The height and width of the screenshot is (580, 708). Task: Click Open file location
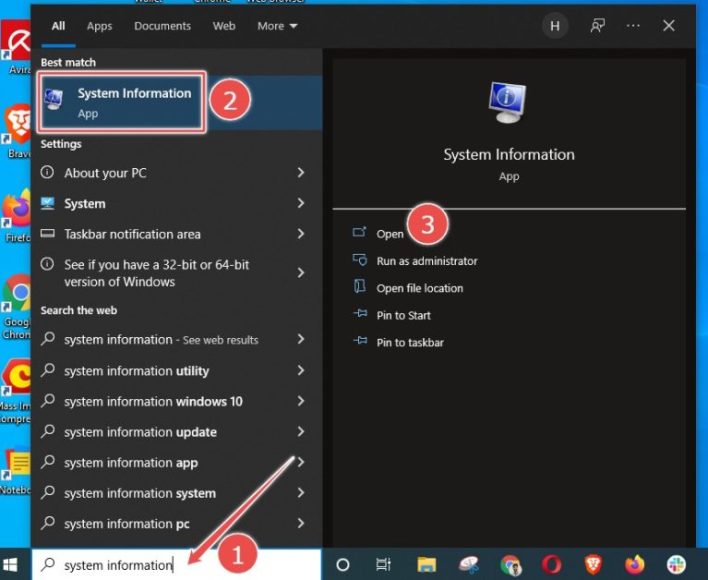coord(420,288)
